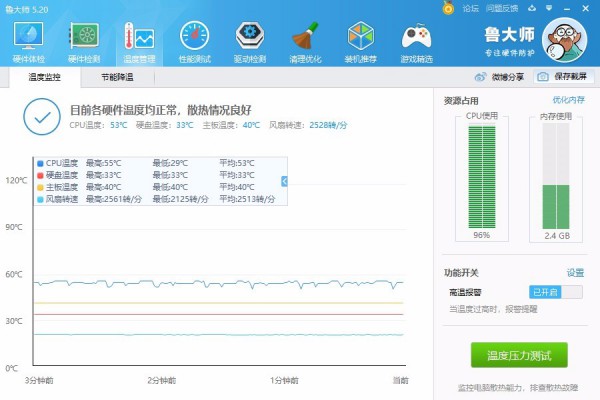Toggle 主板温度 yellow legend marker
The image size is (600, 400).
click(x=40, y=188)
